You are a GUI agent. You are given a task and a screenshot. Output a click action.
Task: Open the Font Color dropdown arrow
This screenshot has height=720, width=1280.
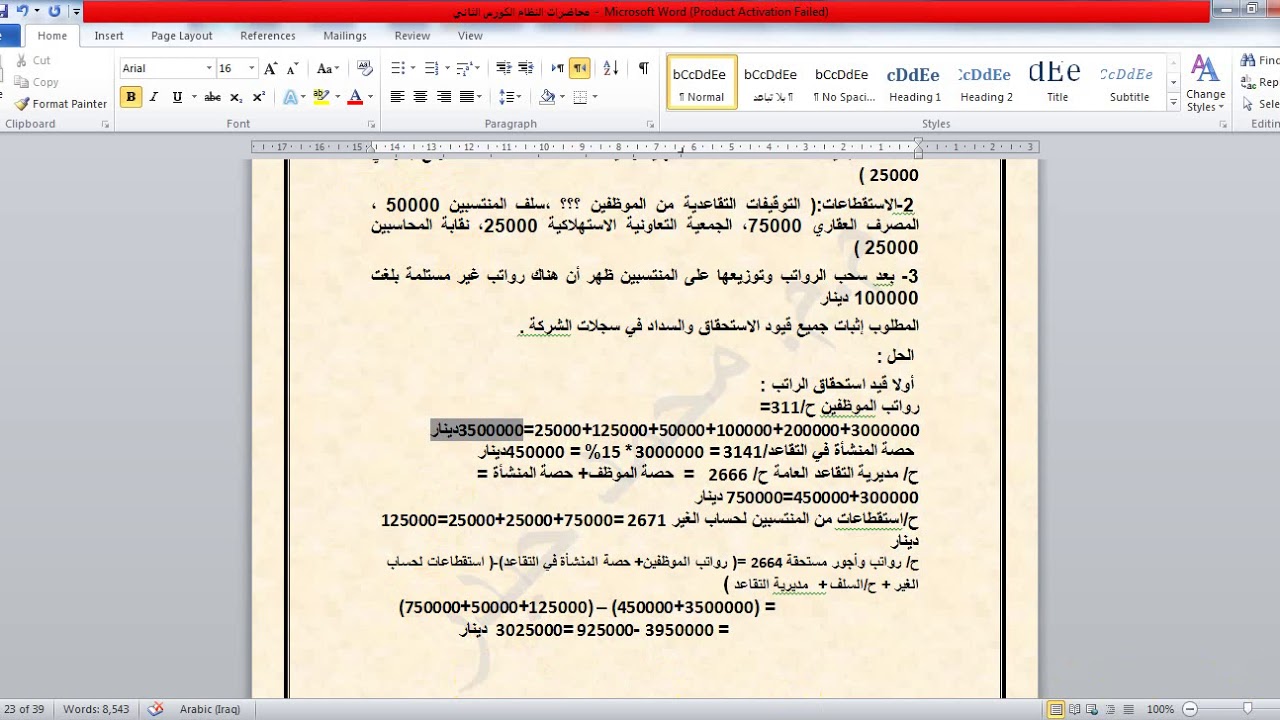370,97
